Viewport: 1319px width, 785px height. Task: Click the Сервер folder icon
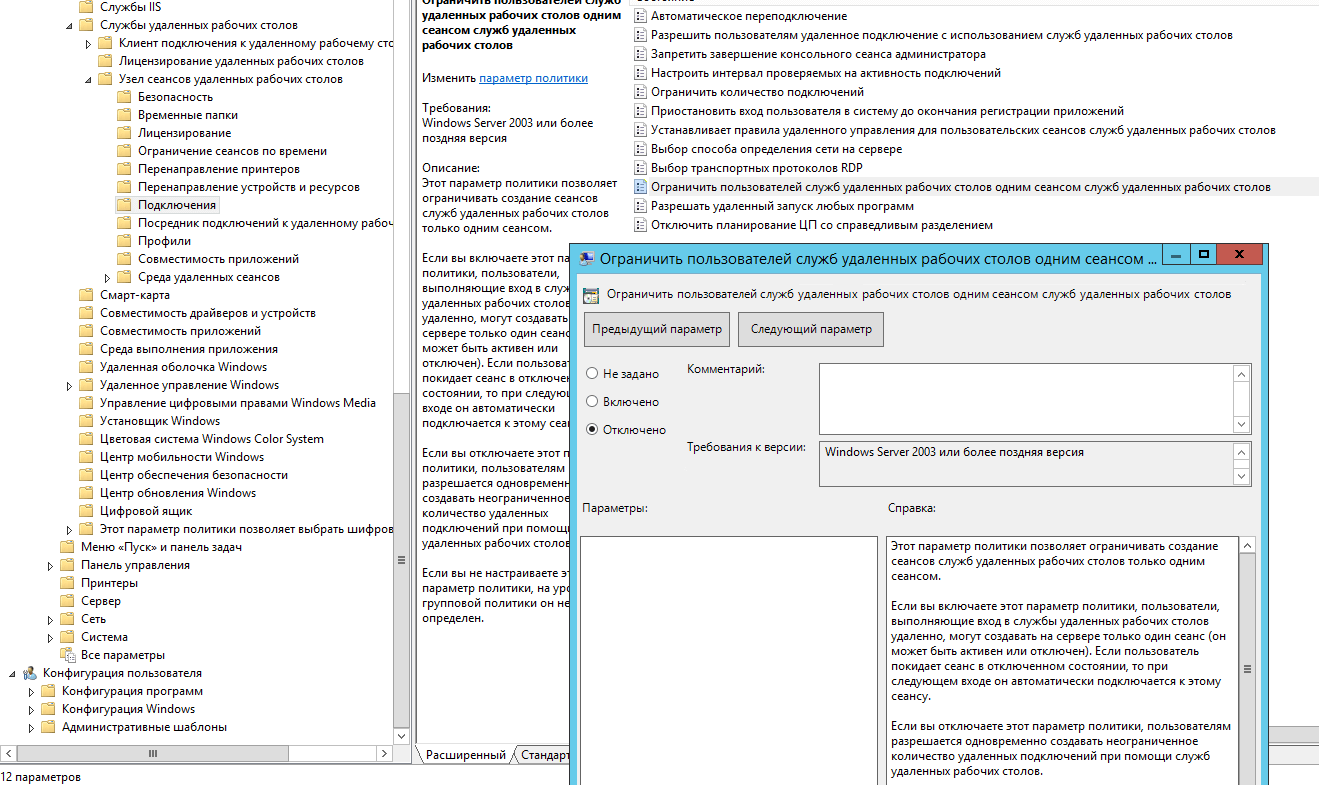pos(67,601)
